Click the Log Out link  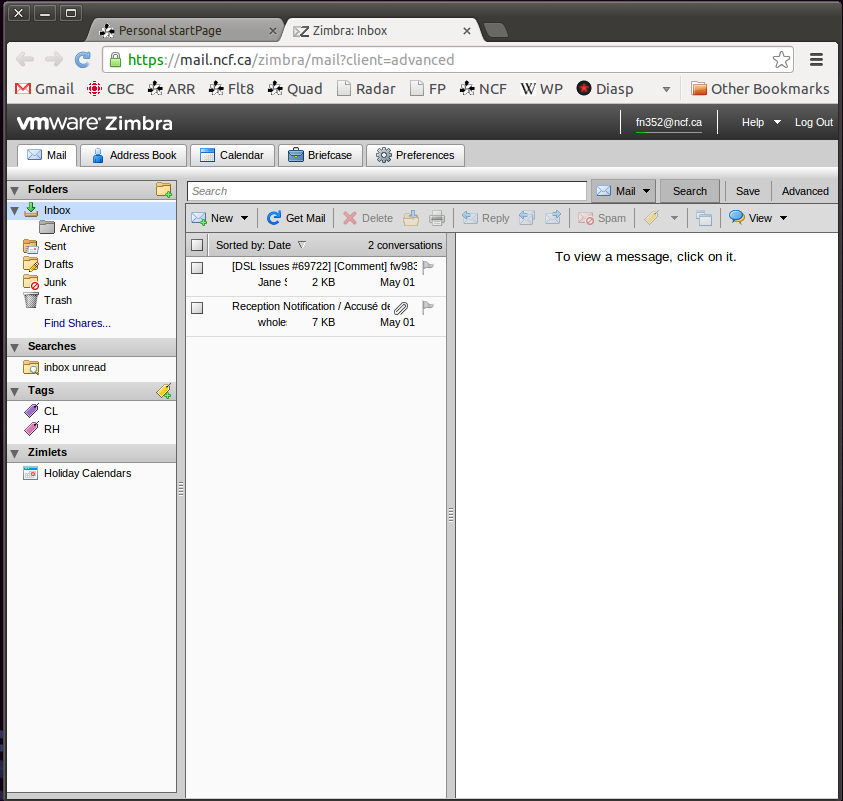click(813, 123)
